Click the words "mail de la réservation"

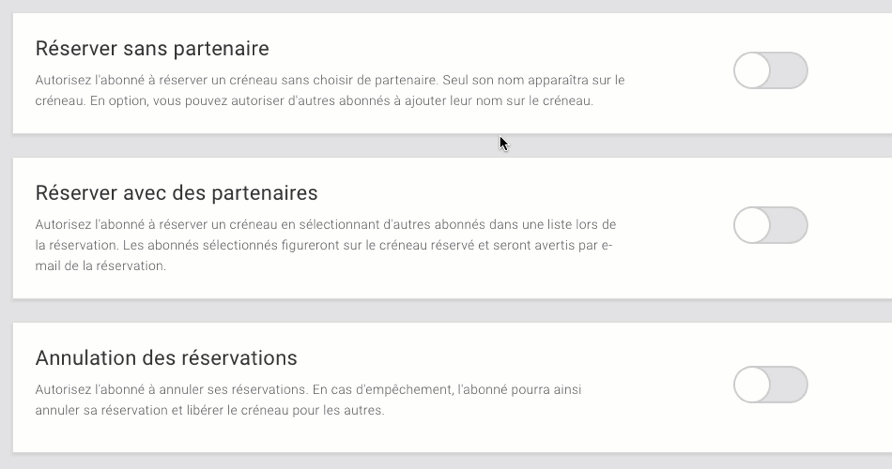pos(100,267)
